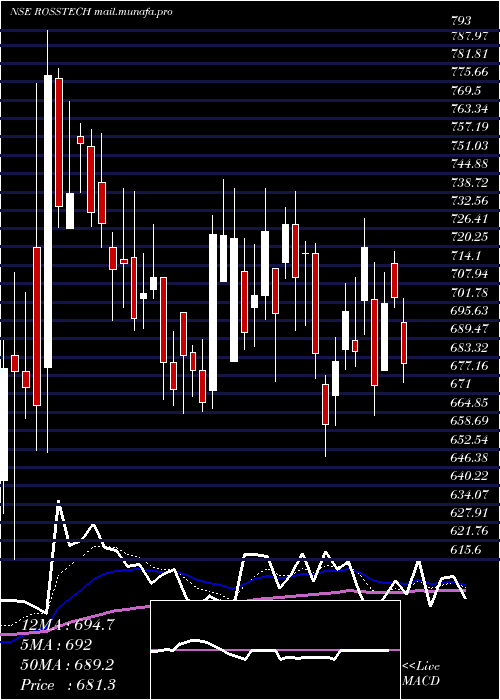Click the Price : 681.3 readout
500x700 pixels.
coord(68,684)
